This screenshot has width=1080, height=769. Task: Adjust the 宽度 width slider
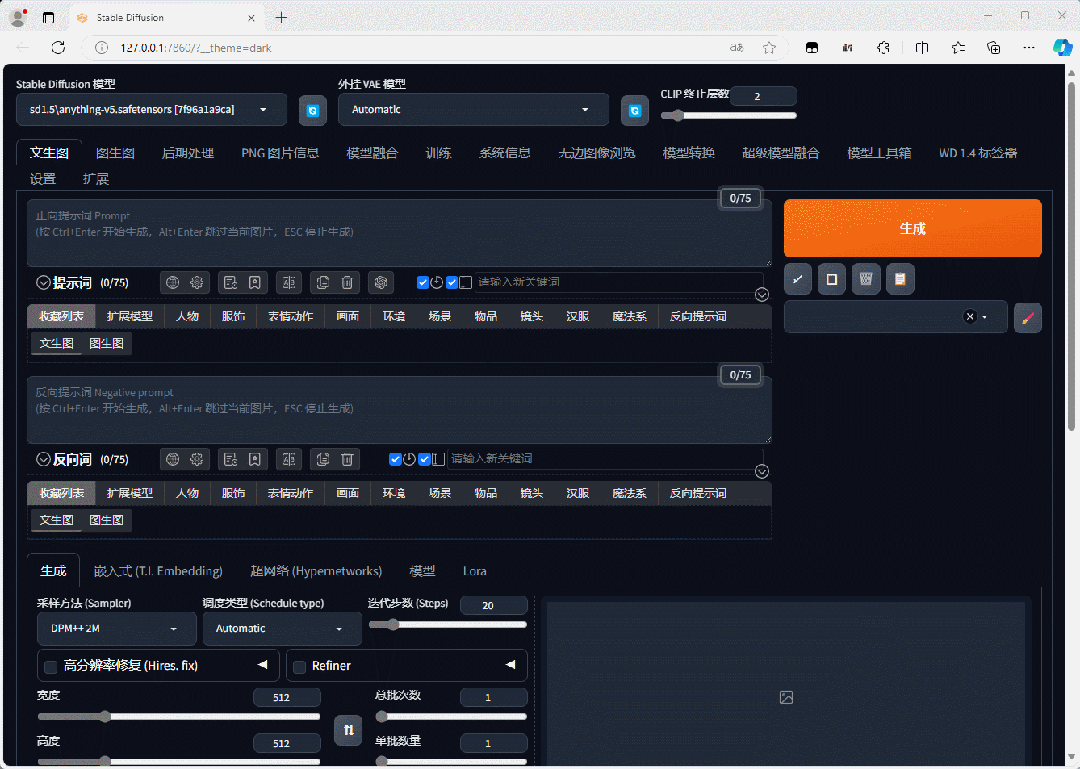pos(178,717)
